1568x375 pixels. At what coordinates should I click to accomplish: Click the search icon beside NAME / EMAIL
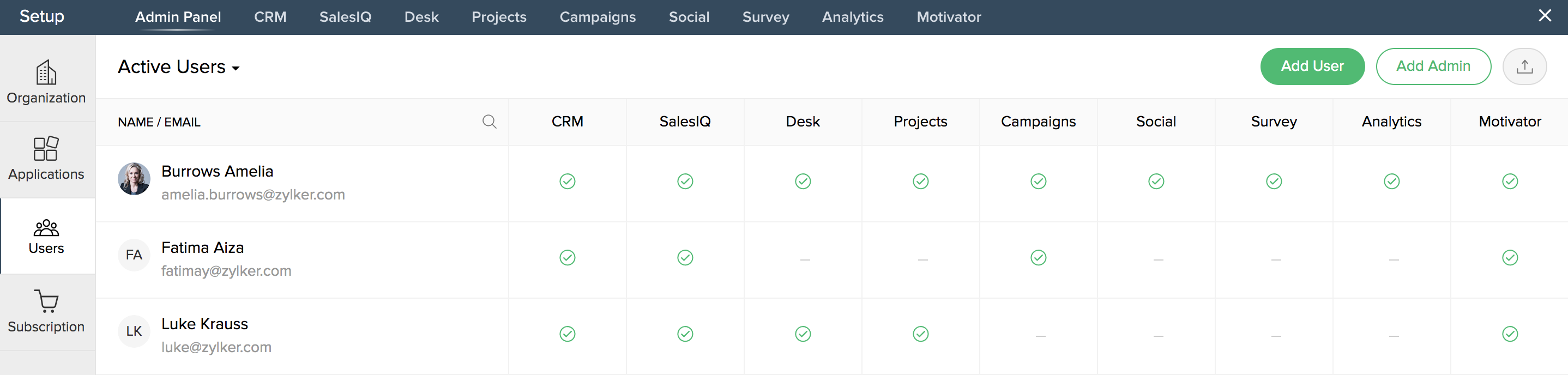(490, 122)
